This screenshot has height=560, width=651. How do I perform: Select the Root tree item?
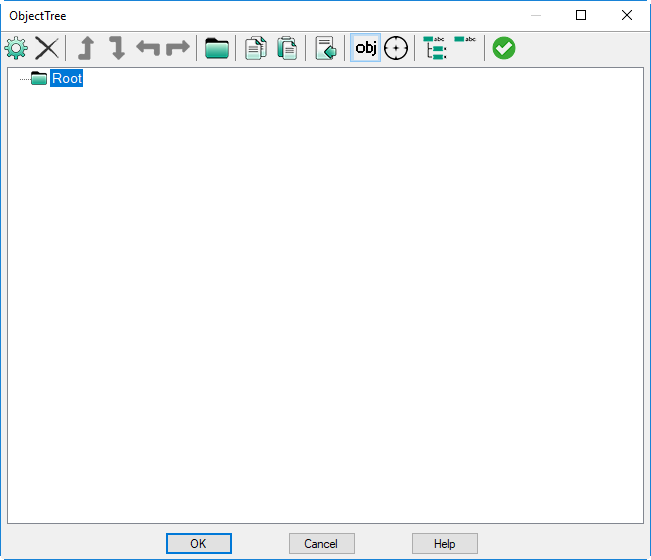click(x=66, y=78)
